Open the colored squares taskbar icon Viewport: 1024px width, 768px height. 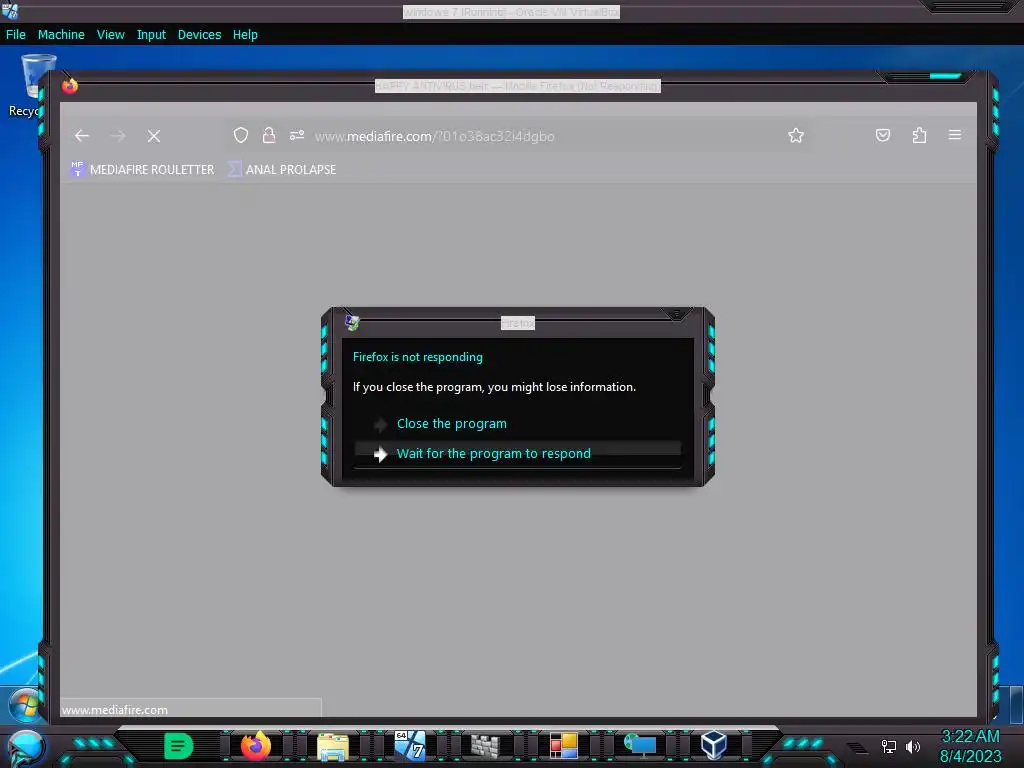[564, 746]
